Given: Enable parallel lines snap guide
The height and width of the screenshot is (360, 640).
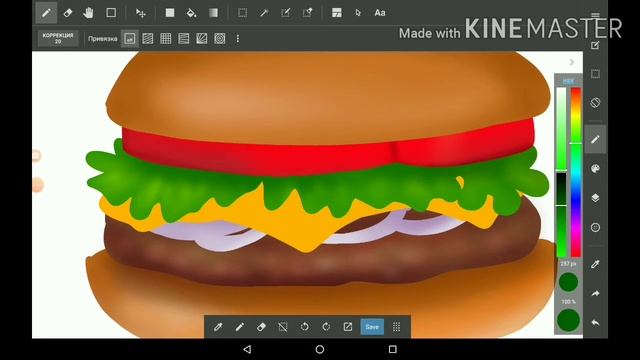Looking at the screenshot, I should (148, 39).
